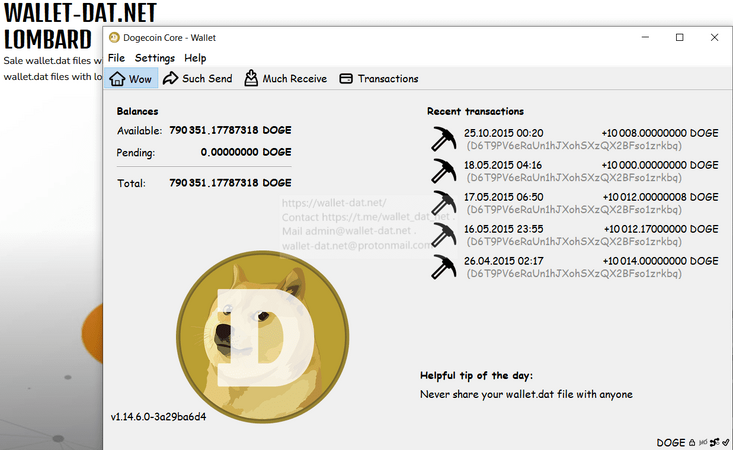Click the pickaxe icon for 16.05.2015 transaction
This screenshot has height=450, width=733.
pyautogui.click(x=443, y=235)
